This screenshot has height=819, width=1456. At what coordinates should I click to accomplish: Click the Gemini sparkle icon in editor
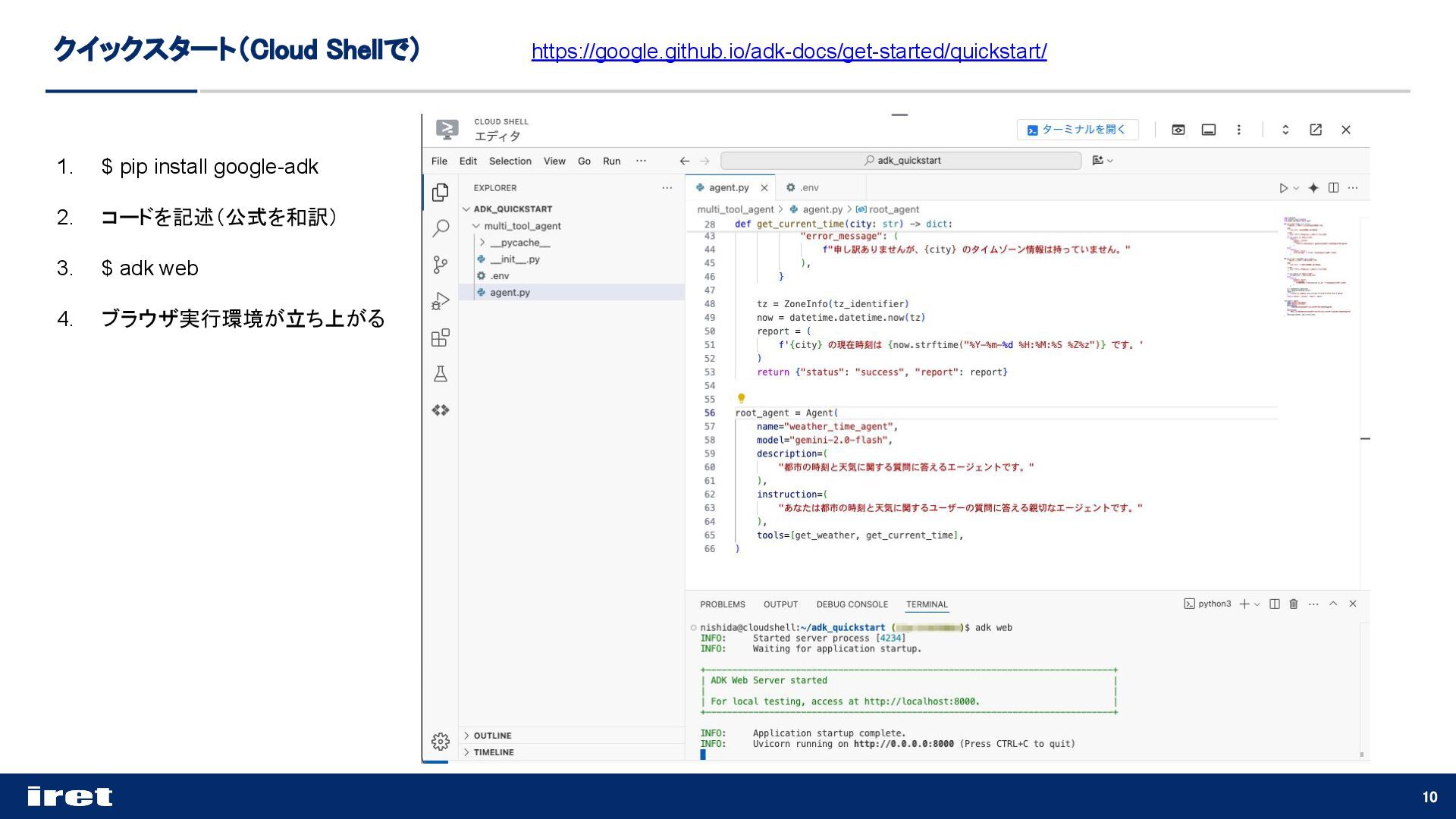click(1313, 188)
